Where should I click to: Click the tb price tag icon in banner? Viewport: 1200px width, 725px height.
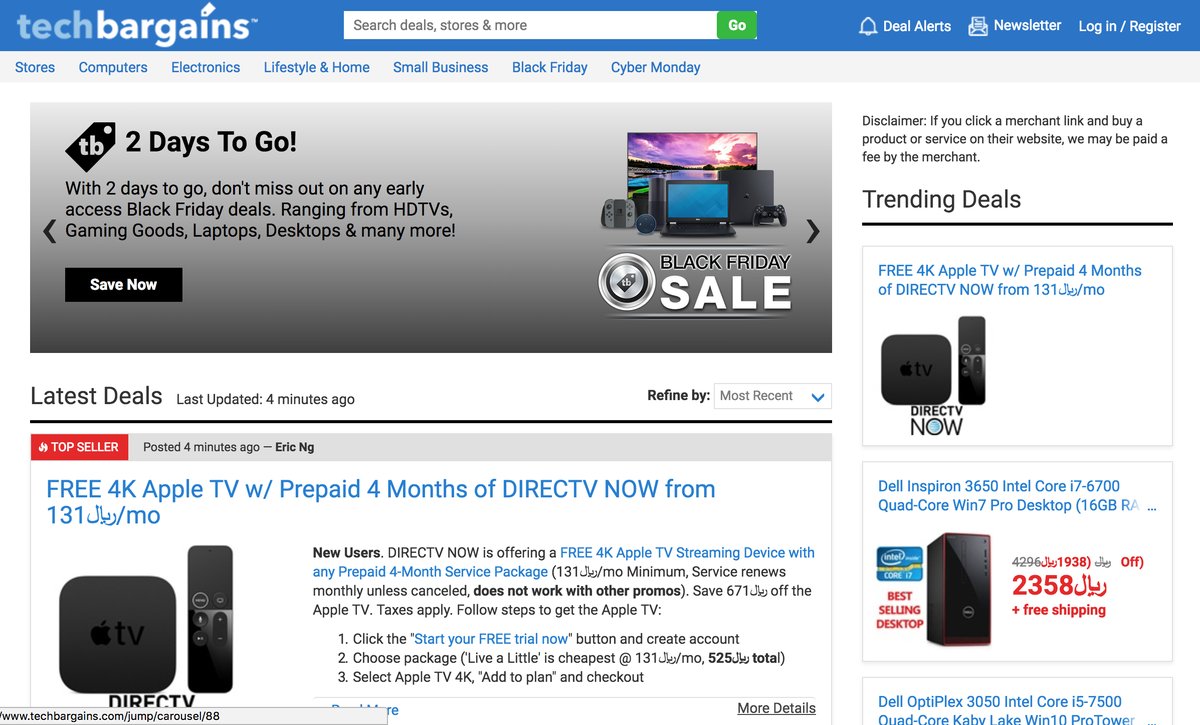coord(90,146)
